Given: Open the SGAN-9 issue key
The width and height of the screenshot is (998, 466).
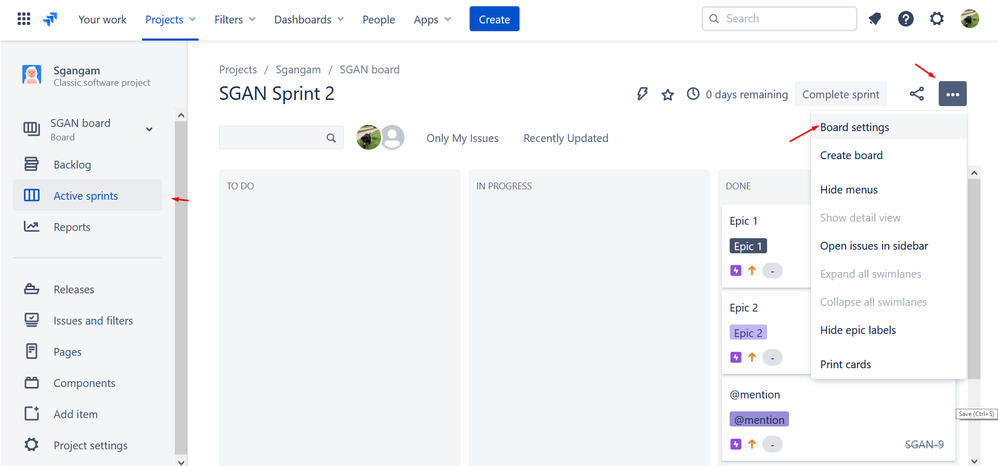Looking at the screenshot, I should (x=924, y=444).
